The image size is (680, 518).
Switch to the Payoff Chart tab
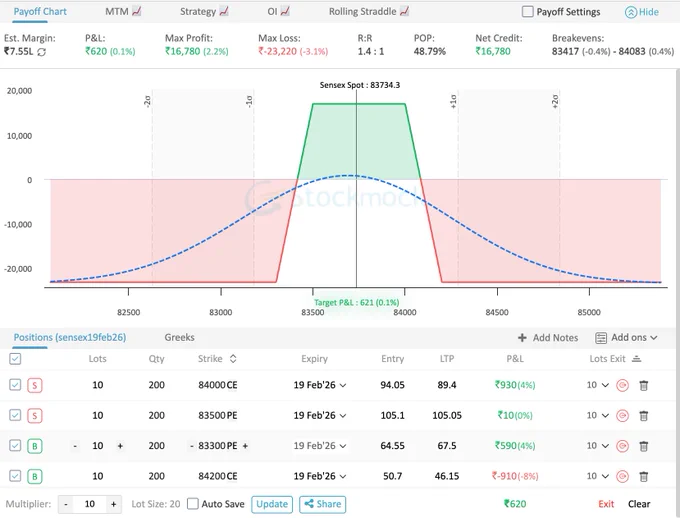[40, 12]
